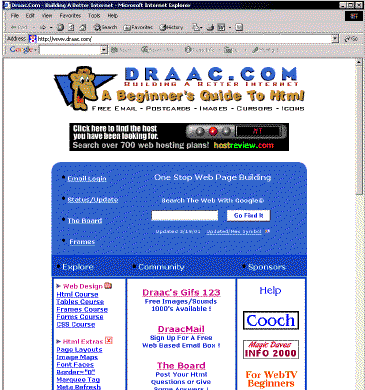Click the Print icon in the toolbar
Screen dimensions: 365x390
point(210,27)
